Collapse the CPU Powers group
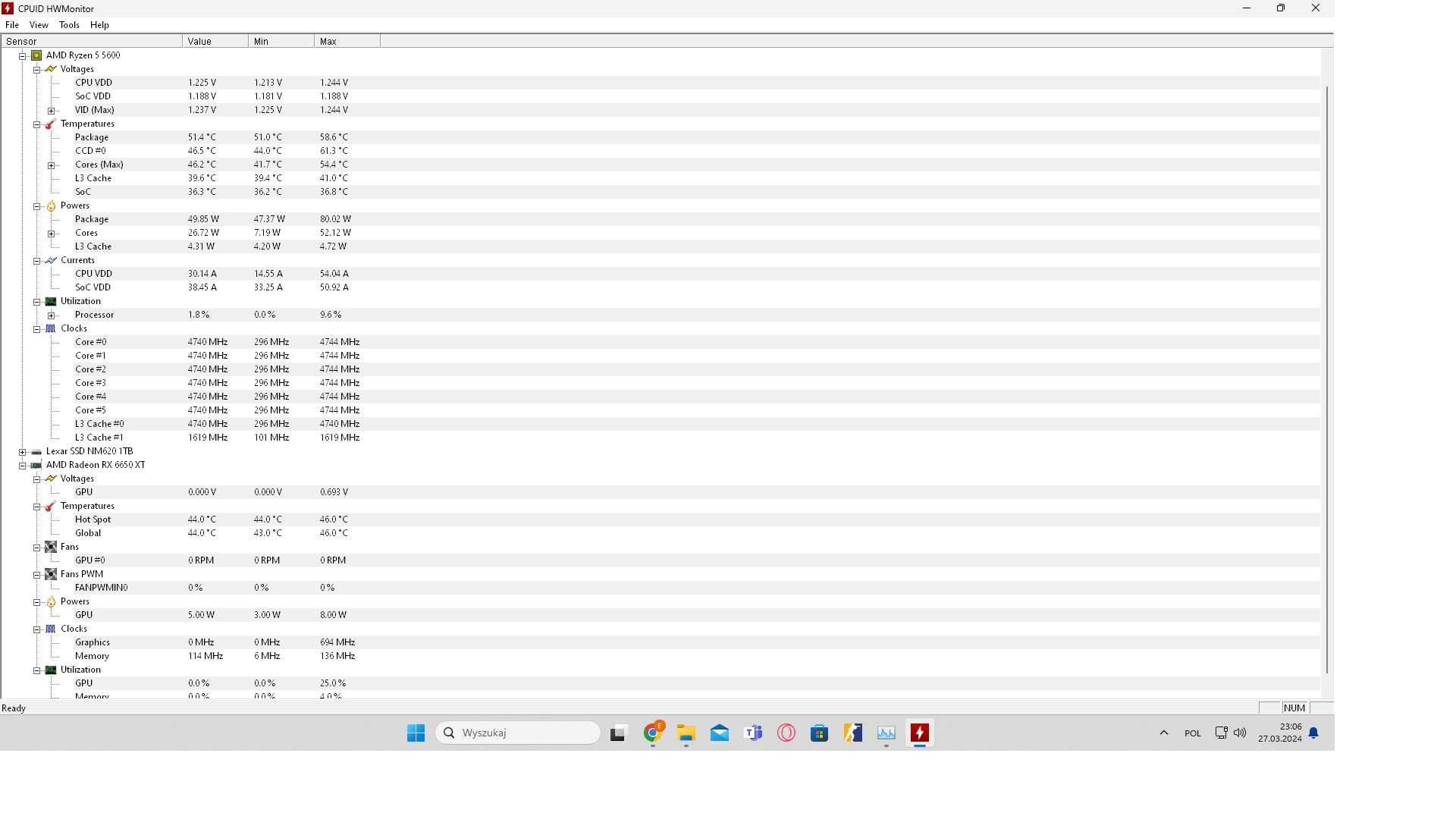The height and width of the screenshot is (816, 1456). pos(36,206)
